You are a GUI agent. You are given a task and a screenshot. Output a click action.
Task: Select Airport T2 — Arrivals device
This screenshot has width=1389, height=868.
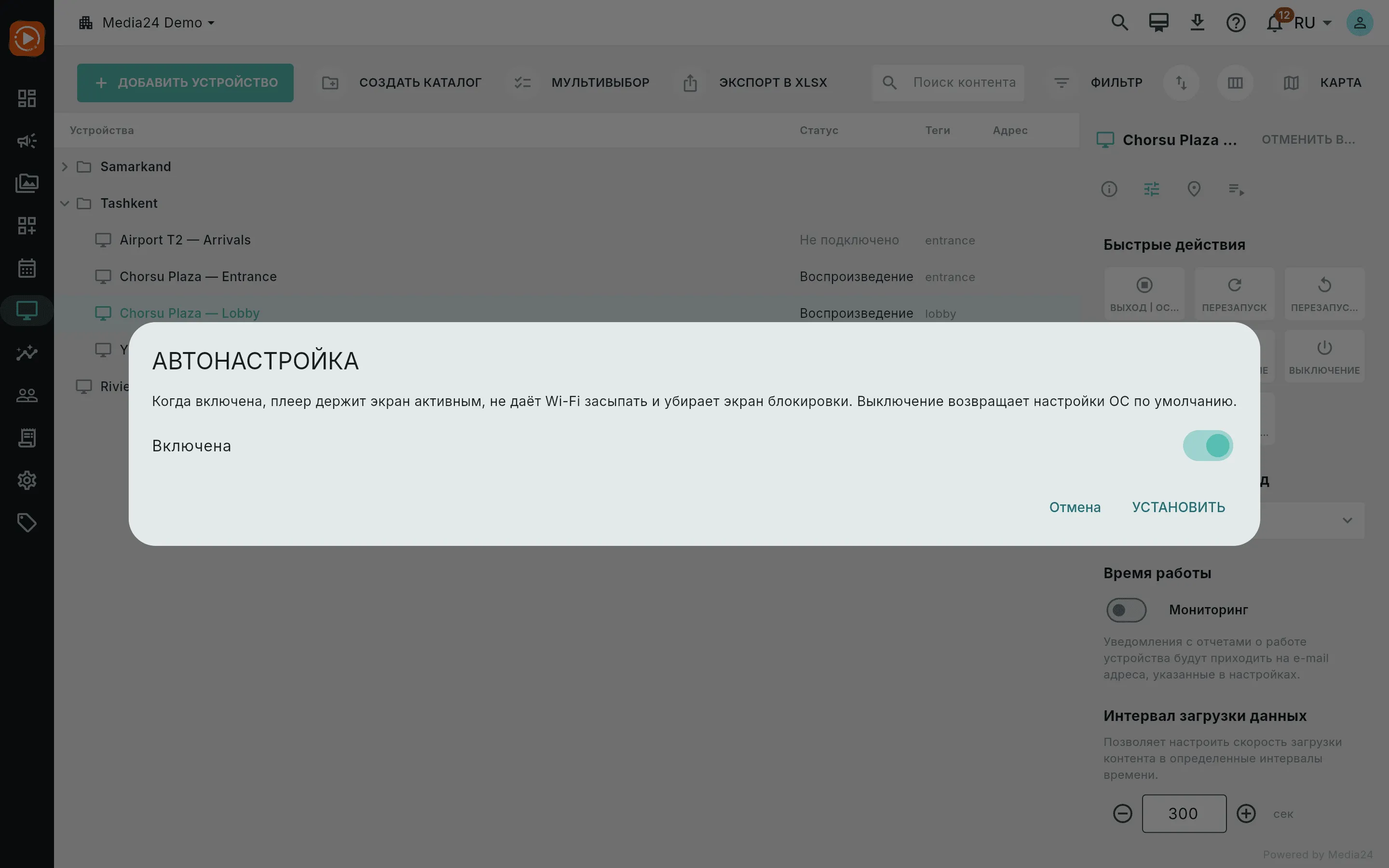pyautogui.click(x=185, y=240)
